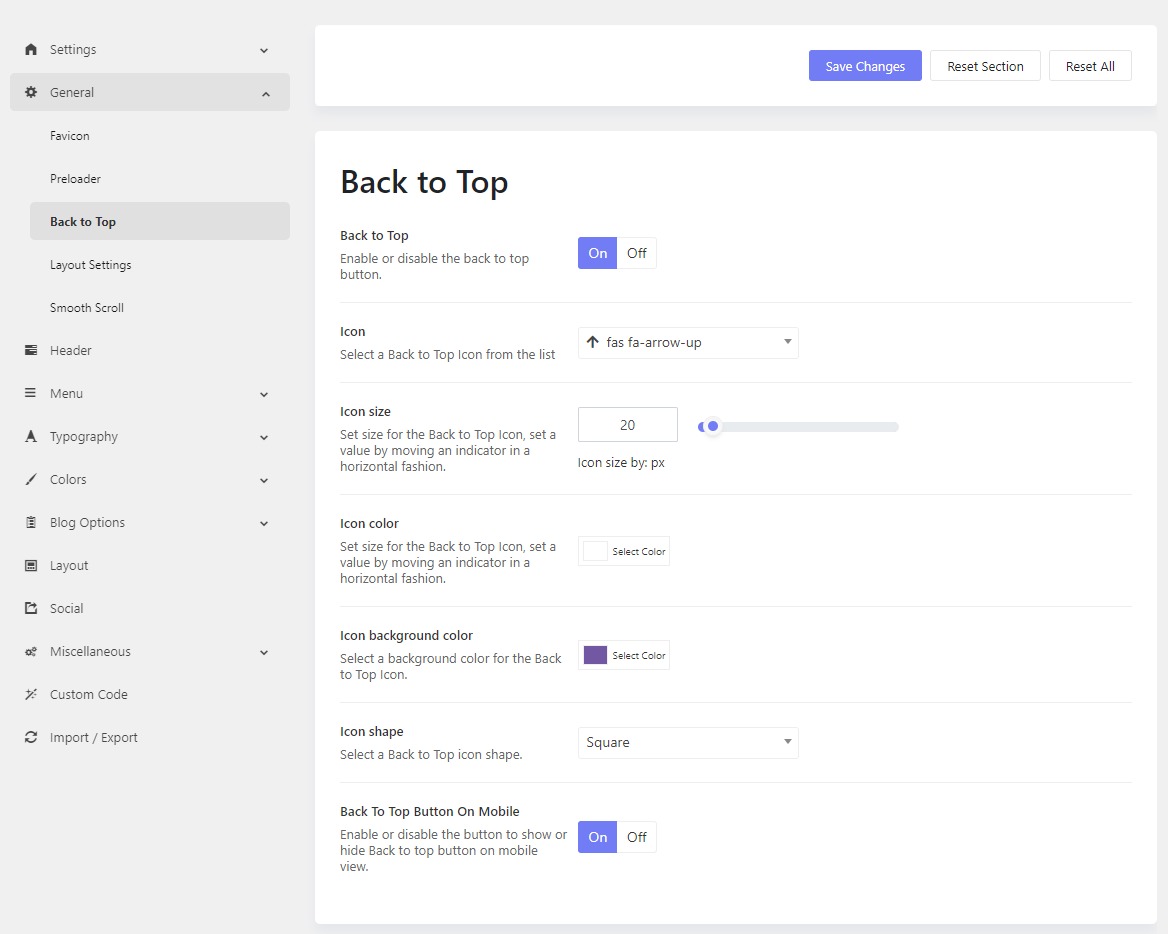The height and width of the screenshot is (934, 1168).
Task: Collapse the General section chevron
Action: 266,94
